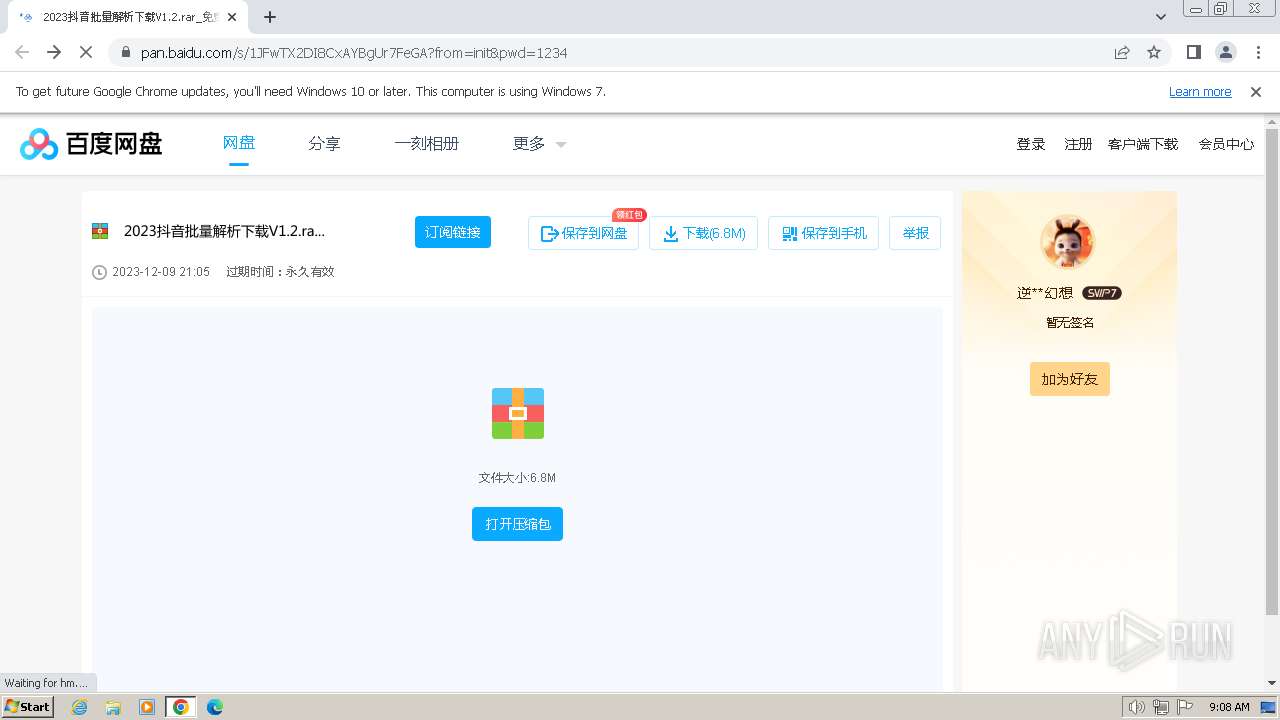
Task: Expand the 更多 dropdown menu
Action: pyautogui.click(x=540, y=144)
